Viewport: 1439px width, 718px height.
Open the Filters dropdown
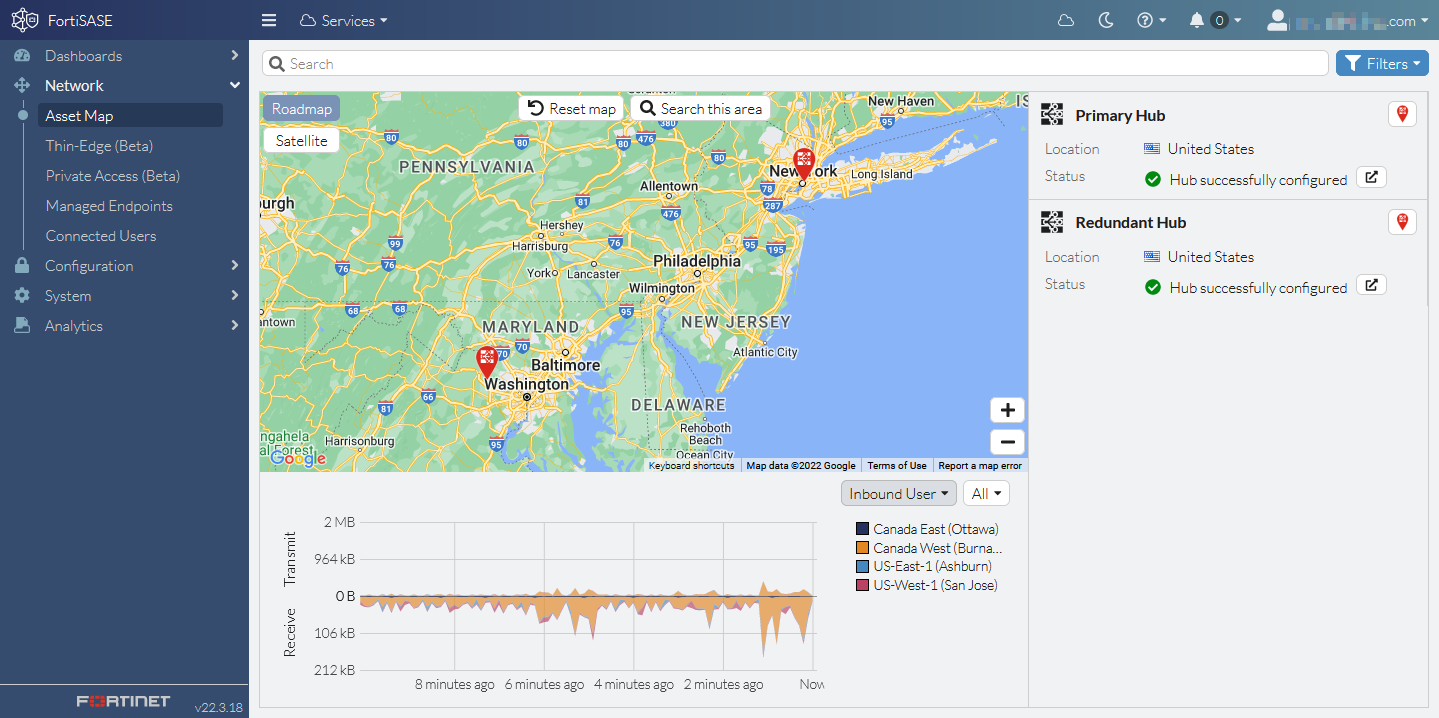pyautogui.click(x=1382, y=63)
